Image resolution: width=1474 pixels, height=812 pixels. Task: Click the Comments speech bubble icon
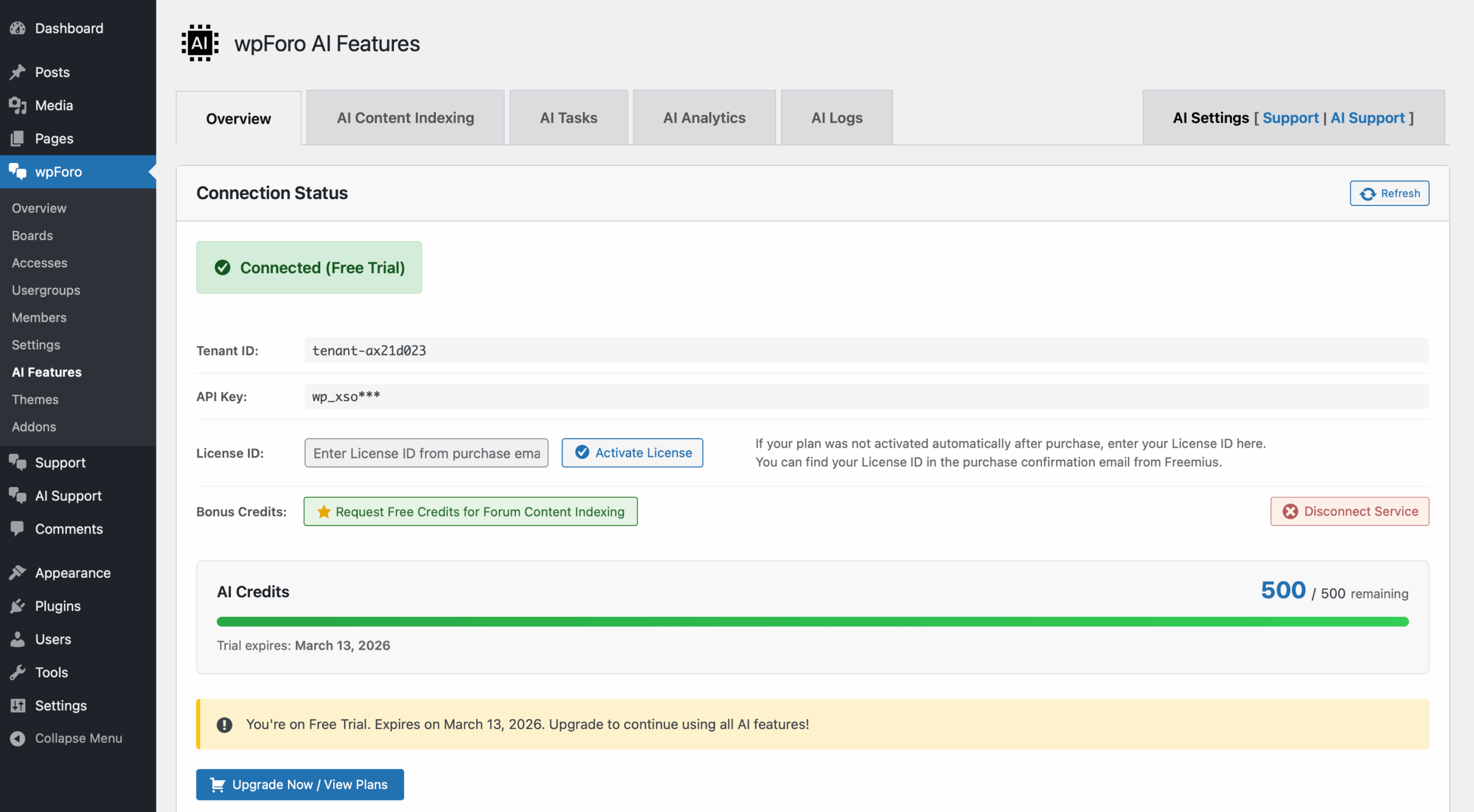point(18,528)
